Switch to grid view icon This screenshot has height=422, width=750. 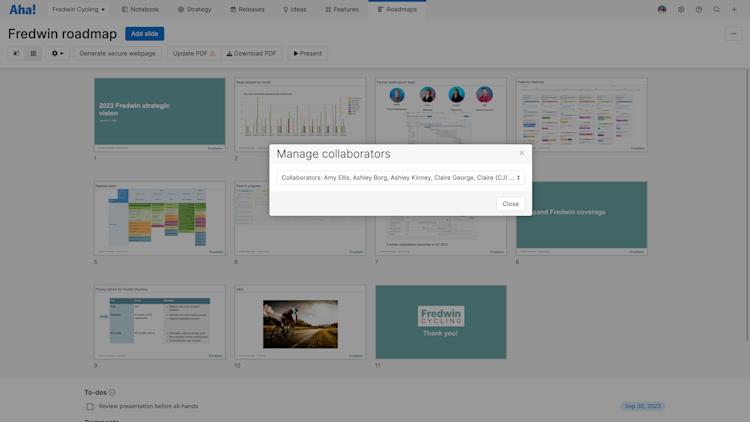pos(33,53)
